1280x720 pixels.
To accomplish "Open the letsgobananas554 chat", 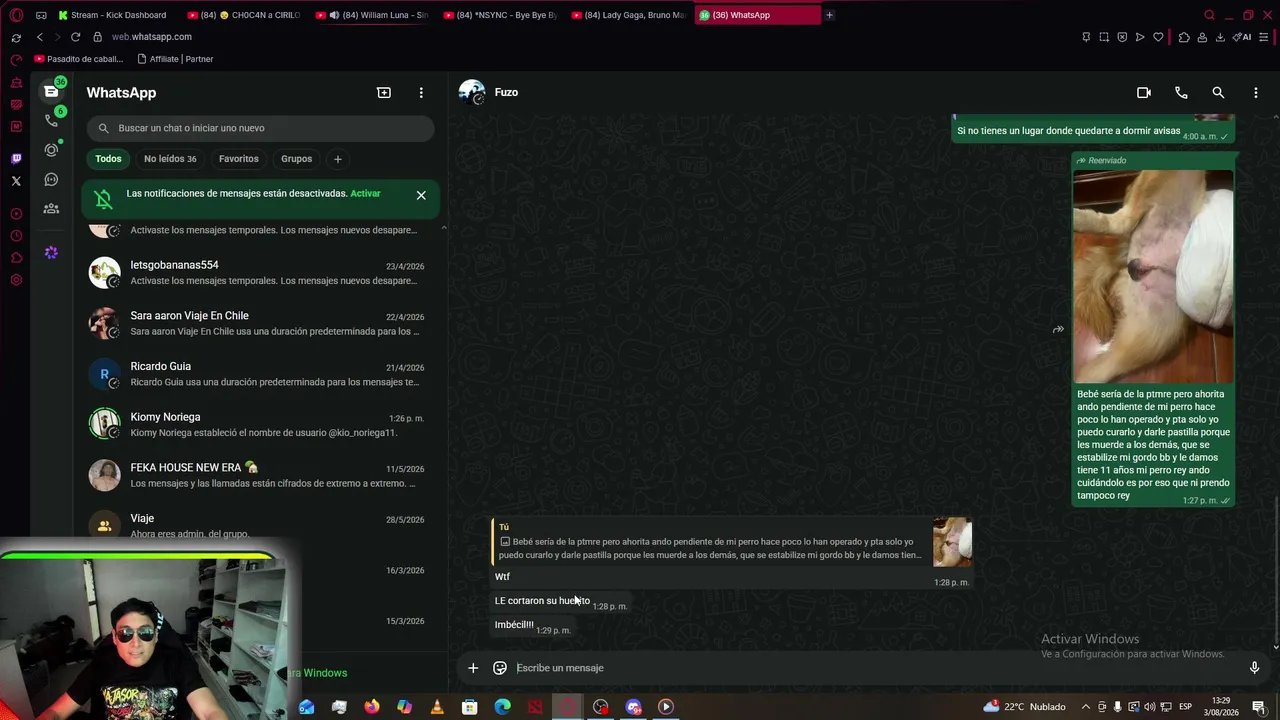I will tap(260, 273).
